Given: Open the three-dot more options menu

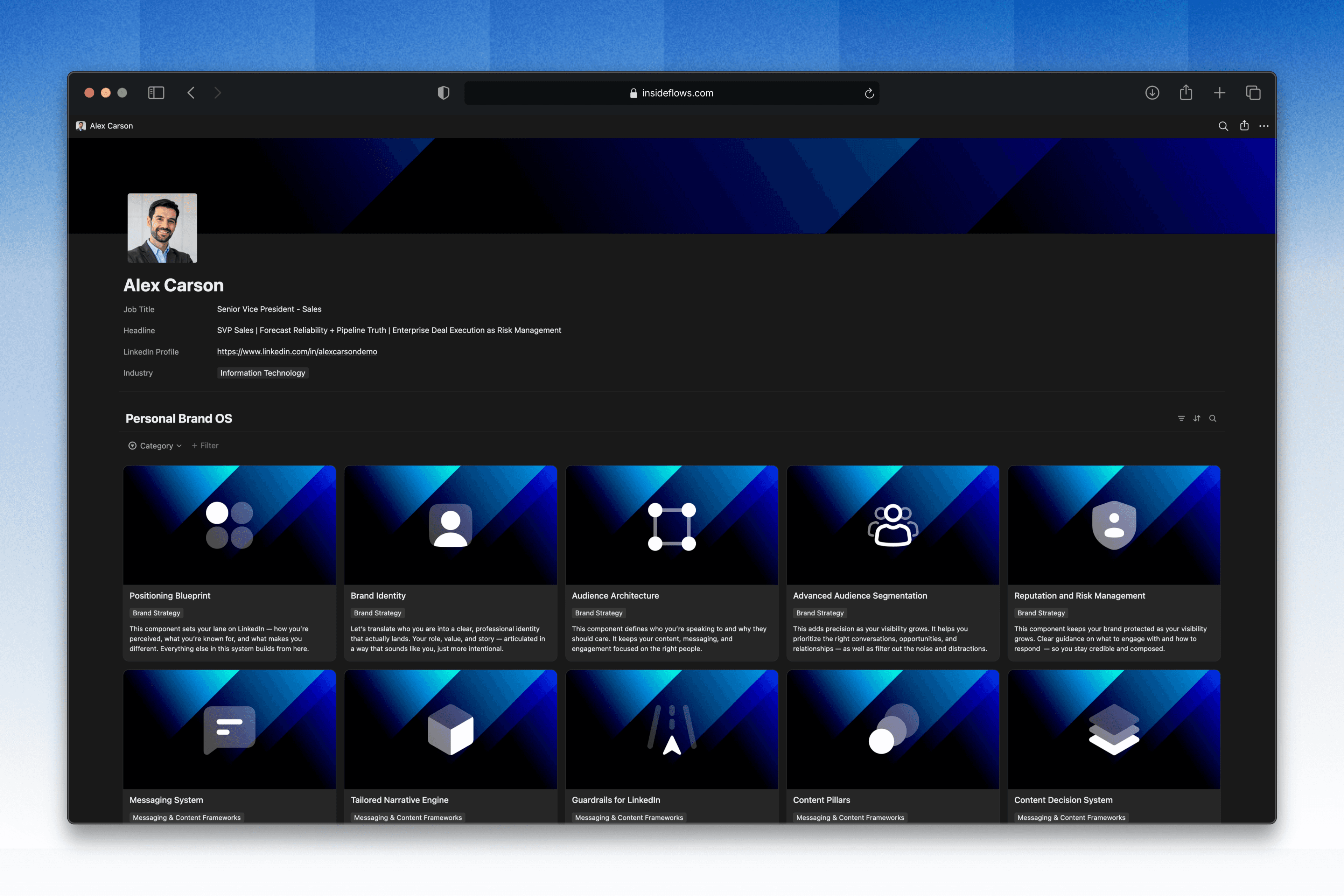Looking at the screenshot, I should click(1264, 126).
